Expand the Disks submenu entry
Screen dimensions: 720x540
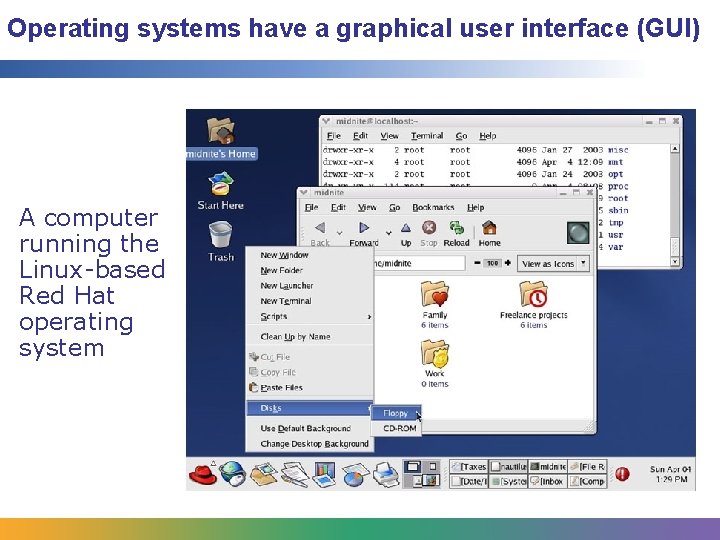click(x=310, y=408)
